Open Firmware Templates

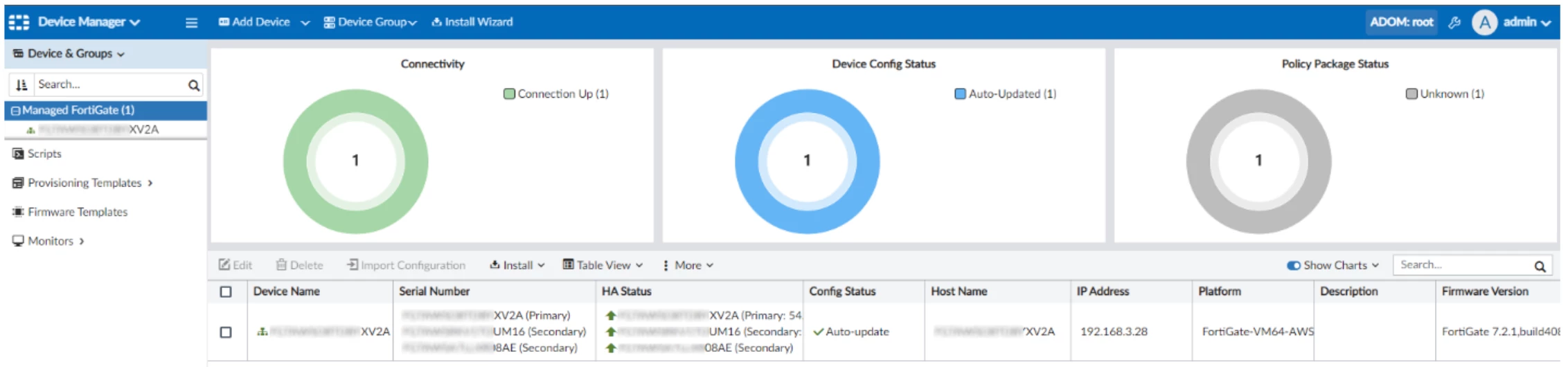tap(78, 212)
